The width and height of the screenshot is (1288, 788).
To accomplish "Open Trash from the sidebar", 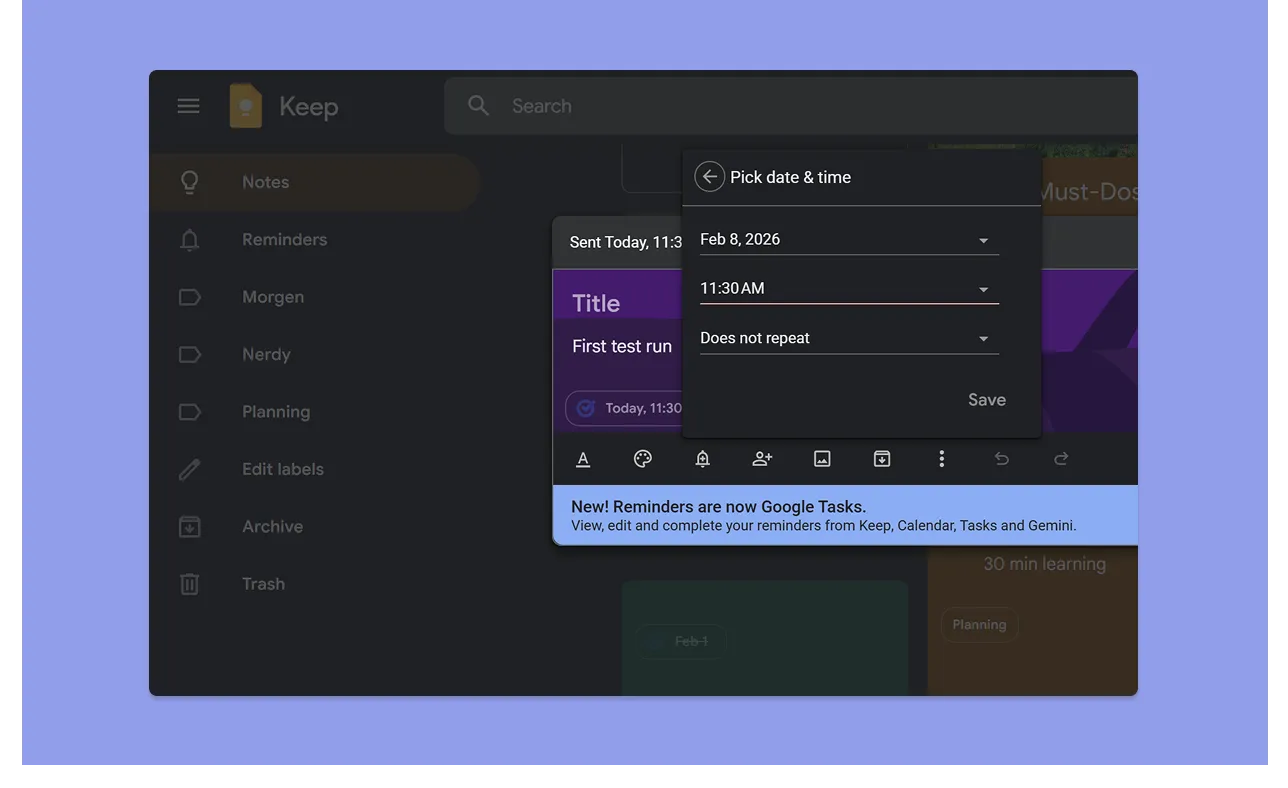I will point(263,584).
